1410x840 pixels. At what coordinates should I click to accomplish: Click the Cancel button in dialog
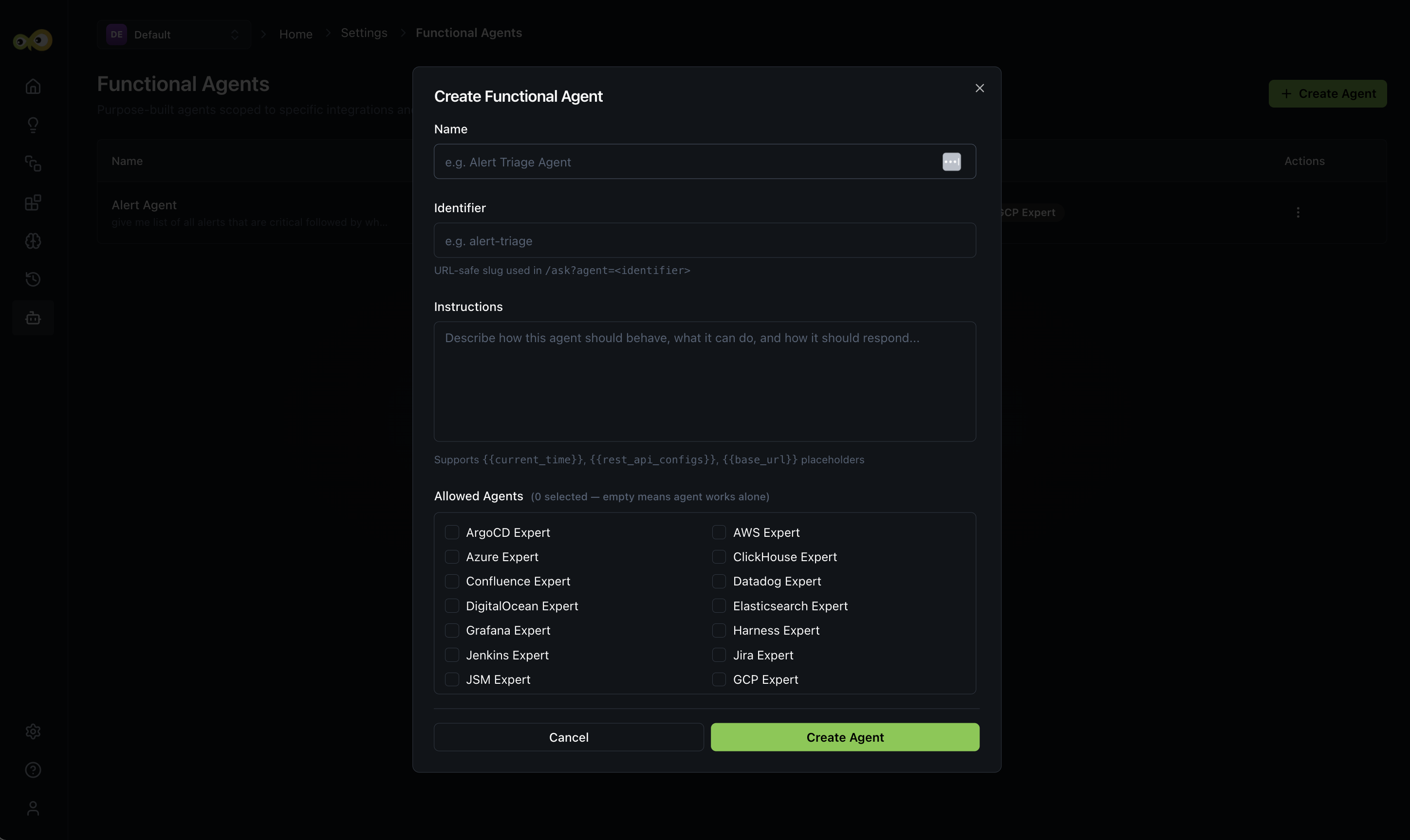(x=569, y=737)
